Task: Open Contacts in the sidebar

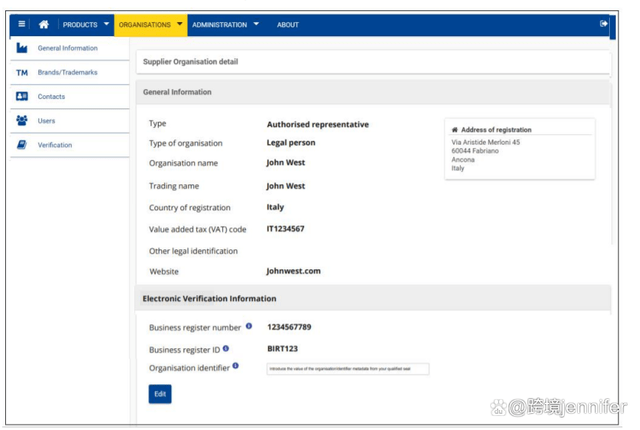Action: click(x=51, y=97)
